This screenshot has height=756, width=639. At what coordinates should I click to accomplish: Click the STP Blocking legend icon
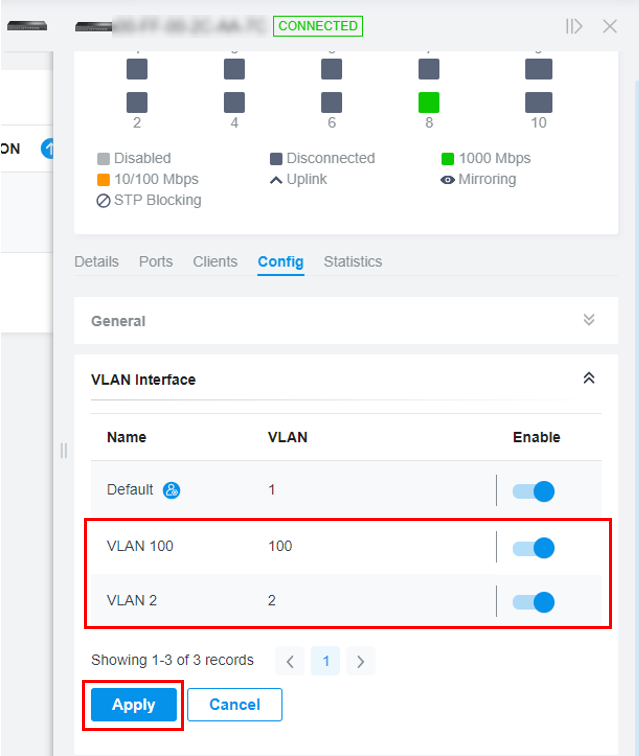103,201
